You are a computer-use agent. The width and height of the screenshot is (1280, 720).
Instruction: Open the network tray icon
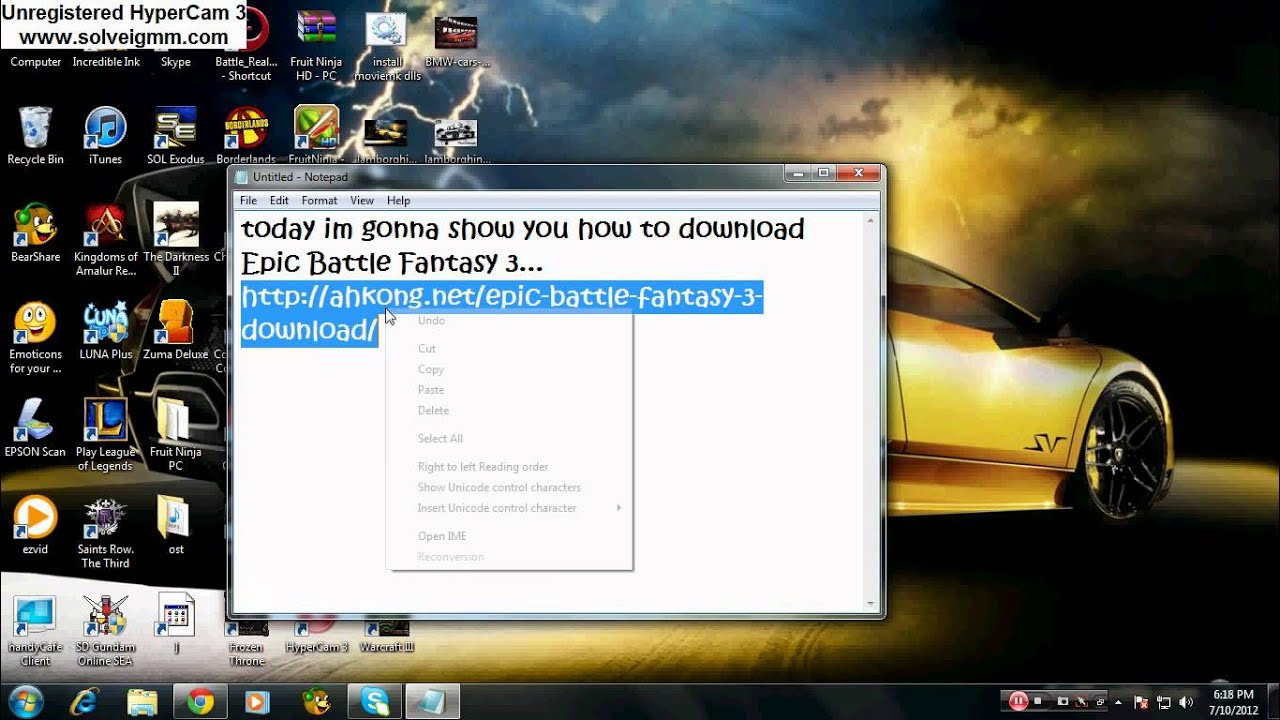point(1165,701)
